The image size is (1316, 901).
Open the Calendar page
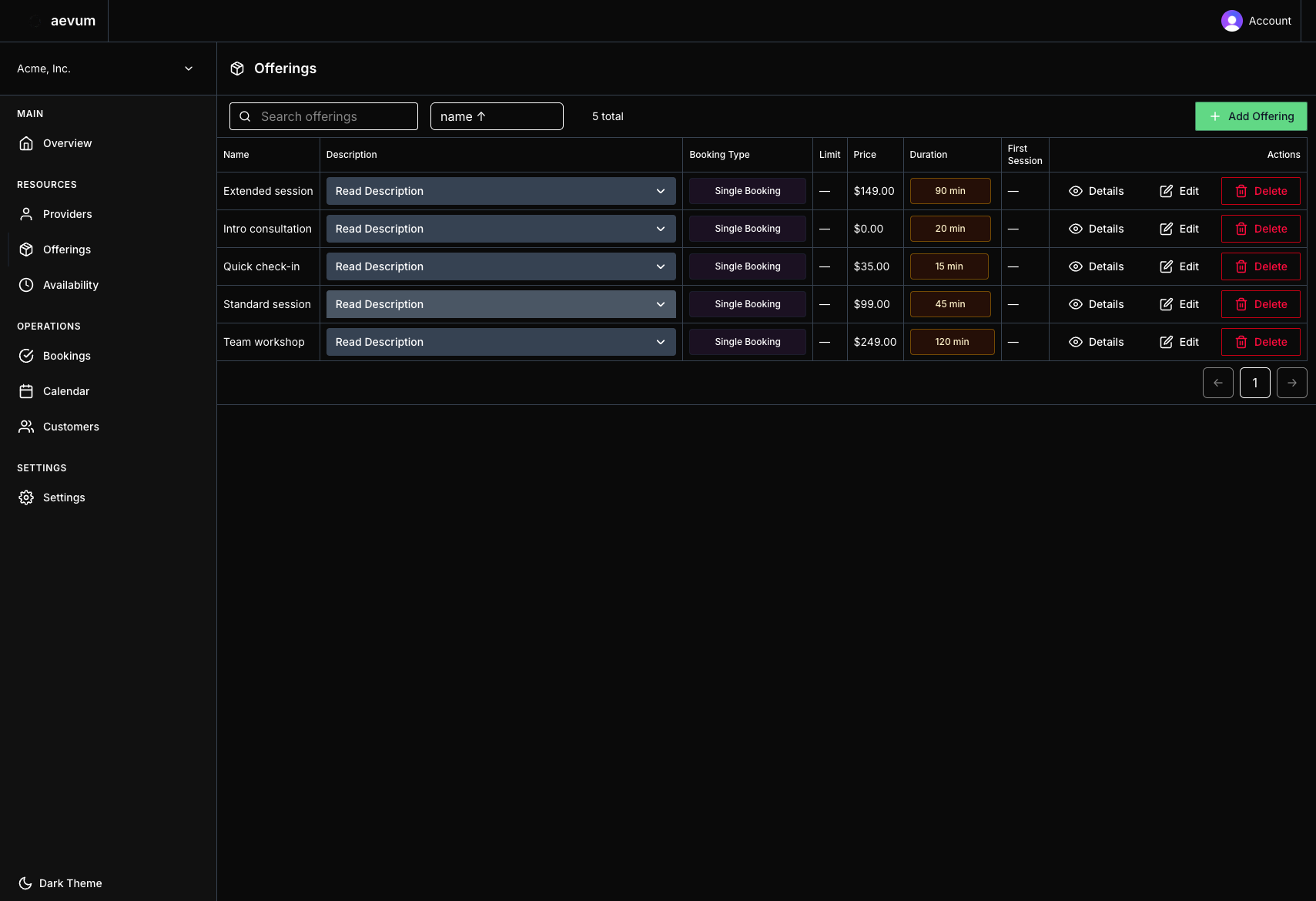(x=108, y=391)
